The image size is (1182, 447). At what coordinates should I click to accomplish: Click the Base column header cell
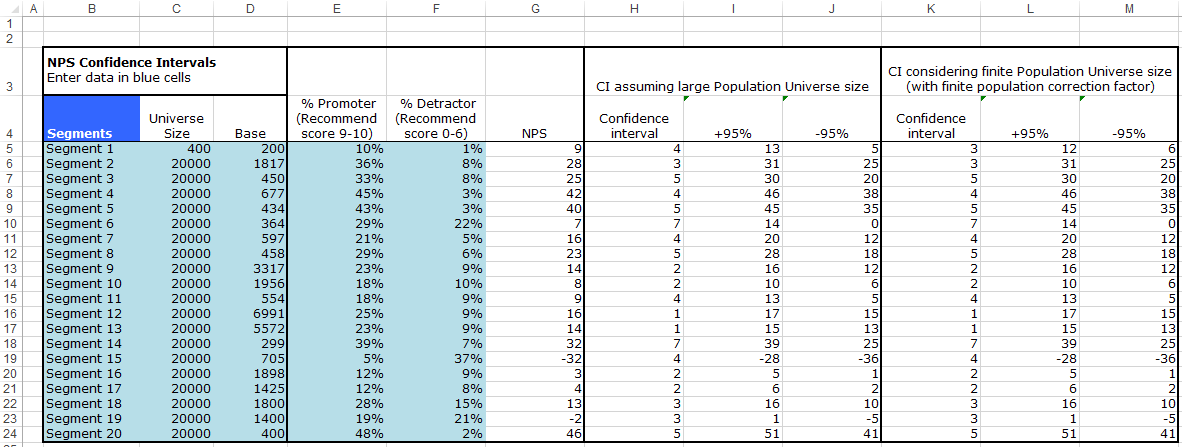pyautogui.click(x=250, y=119)
